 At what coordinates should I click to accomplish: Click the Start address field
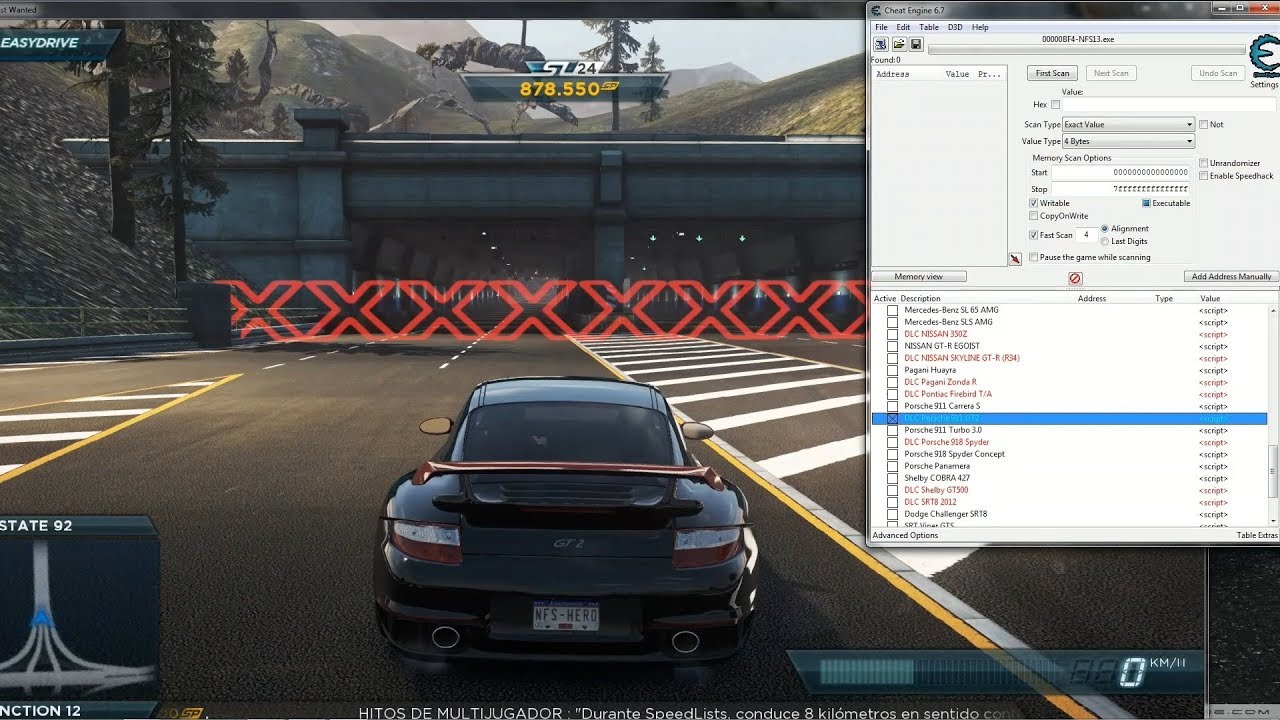click(1120, 173)
